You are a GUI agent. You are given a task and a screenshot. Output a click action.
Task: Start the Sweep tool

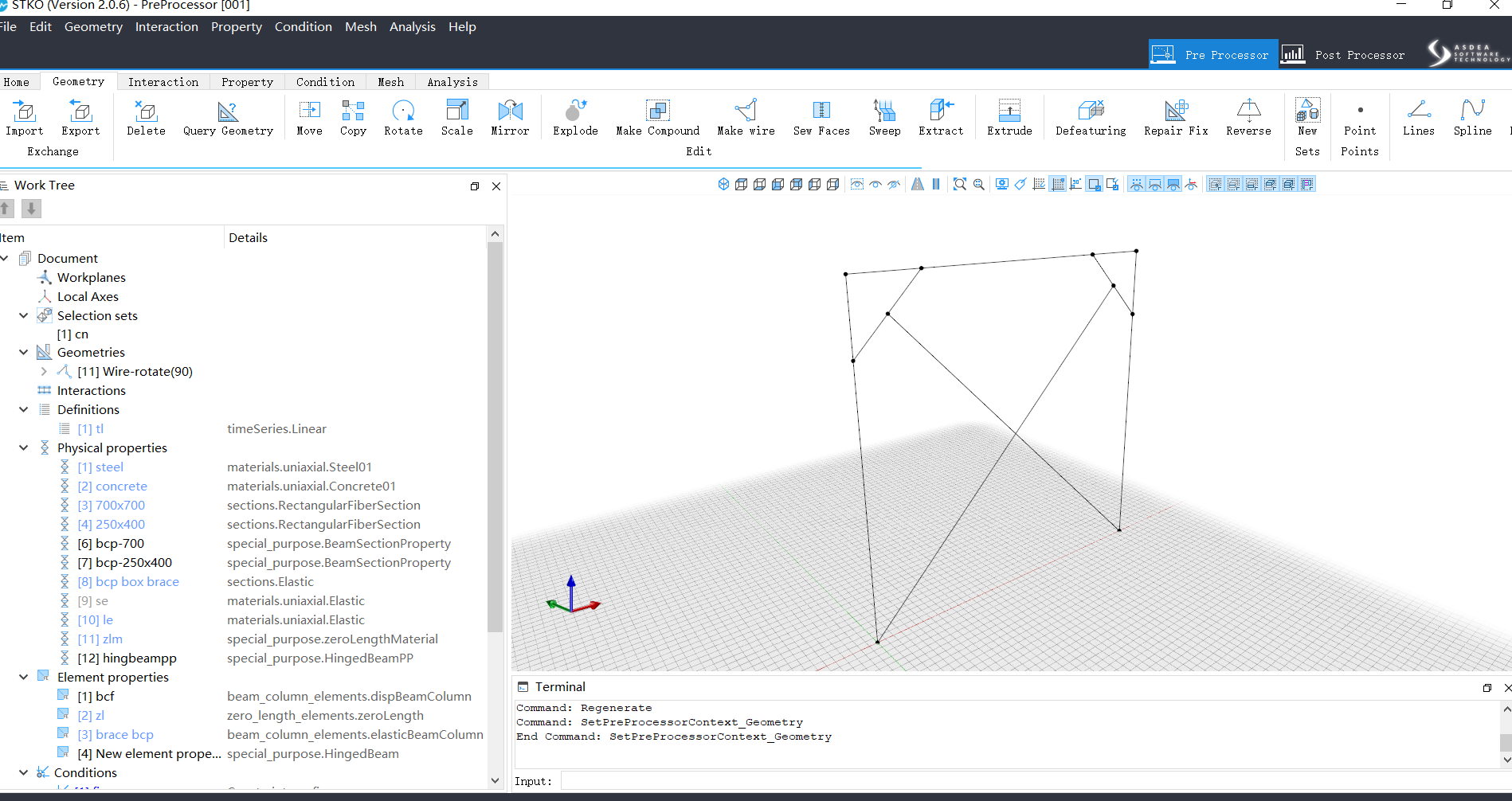[884, 117]
